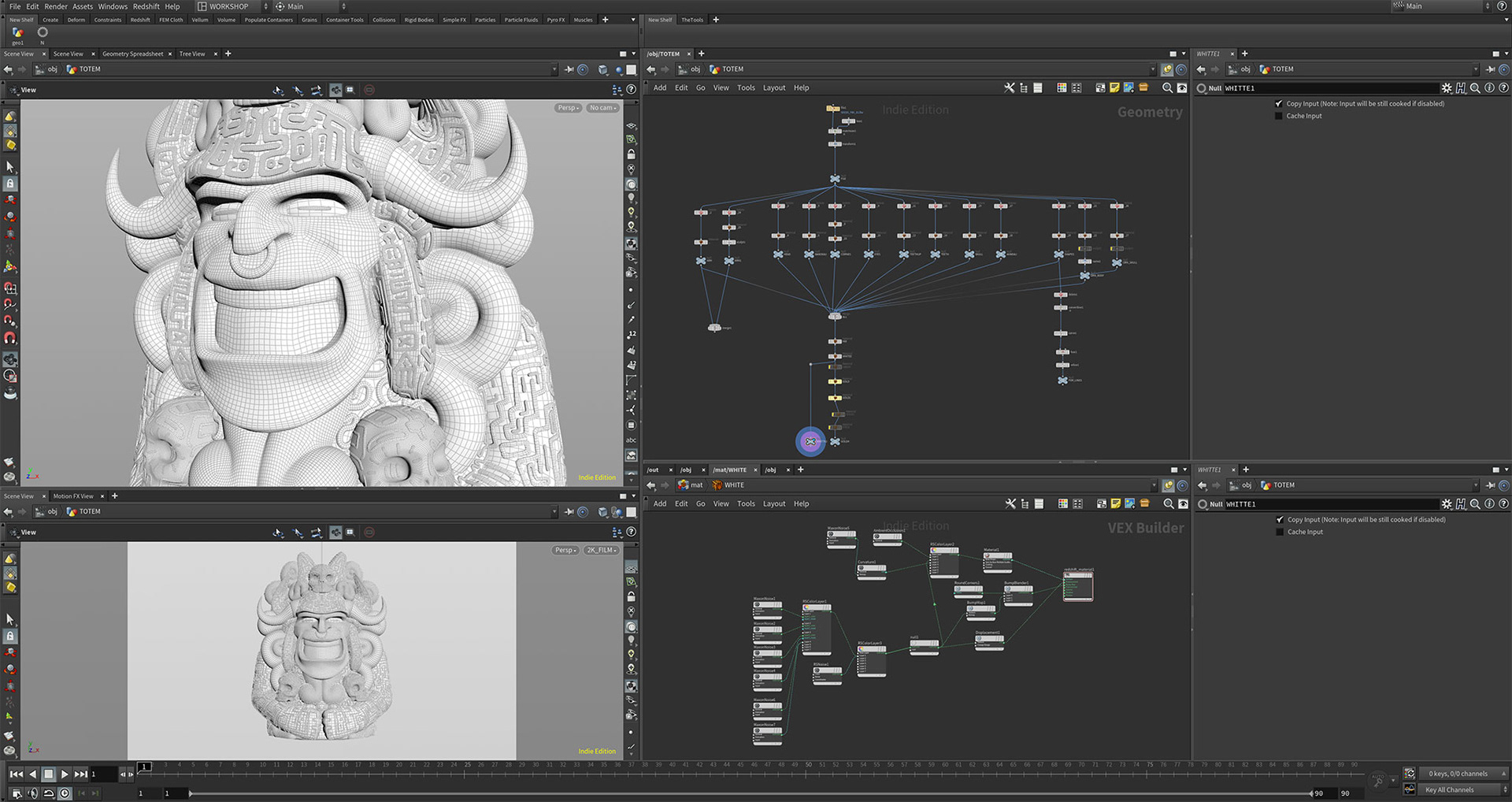1512x802 pixels.
Task: Click the highlighted WHITTE1 null node
Action: (810, 442)
